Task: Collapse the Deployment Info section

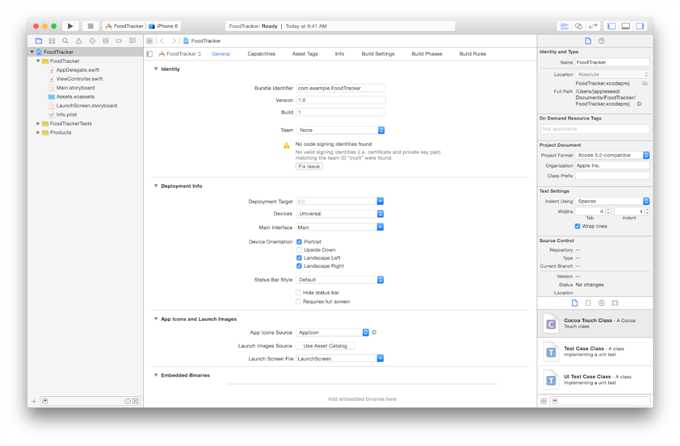Action: pyautogui.click(x=156, y=186)
